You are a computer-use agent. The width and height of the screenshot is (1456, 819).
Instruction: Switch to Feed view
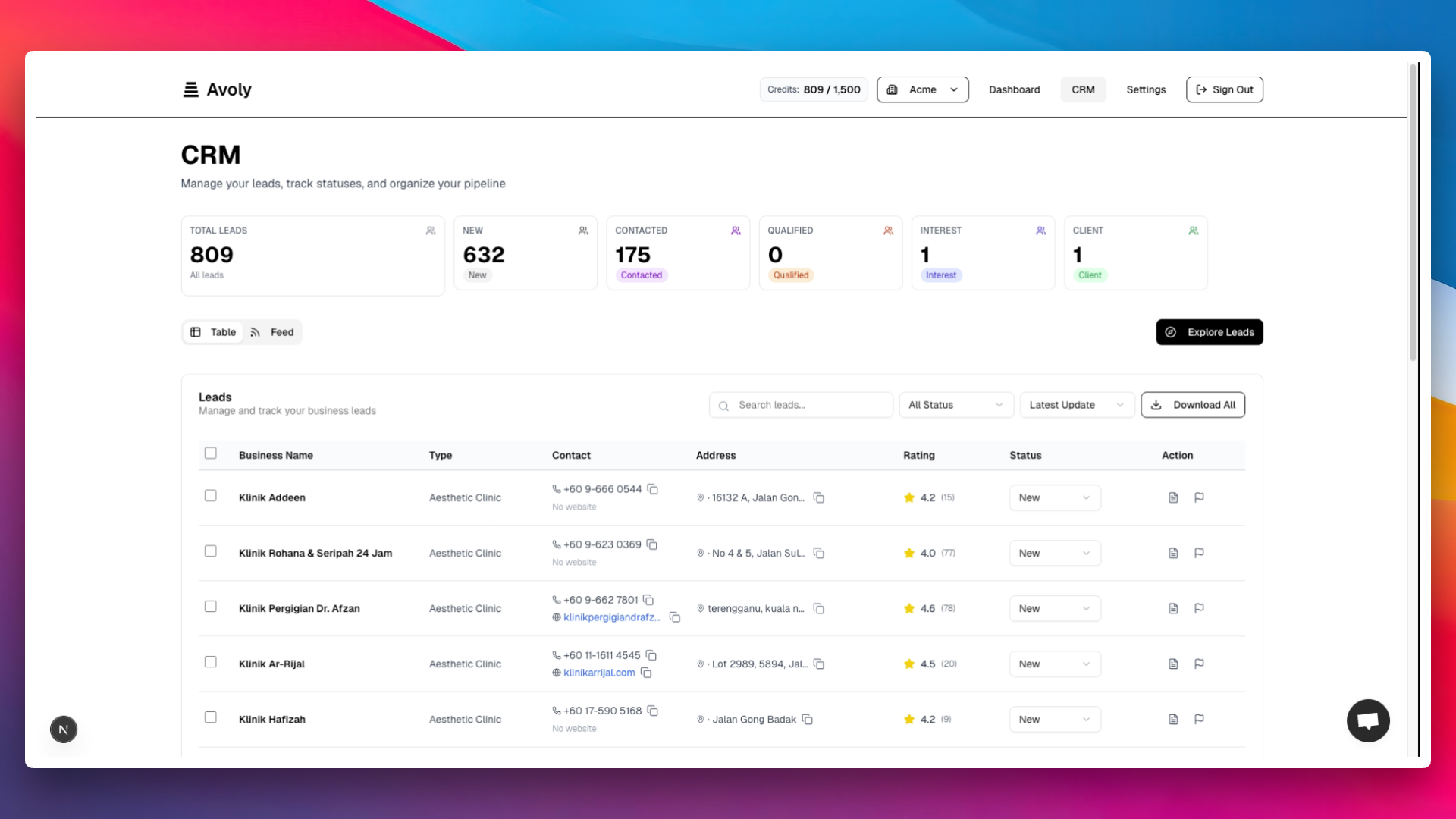pos(273,332)
